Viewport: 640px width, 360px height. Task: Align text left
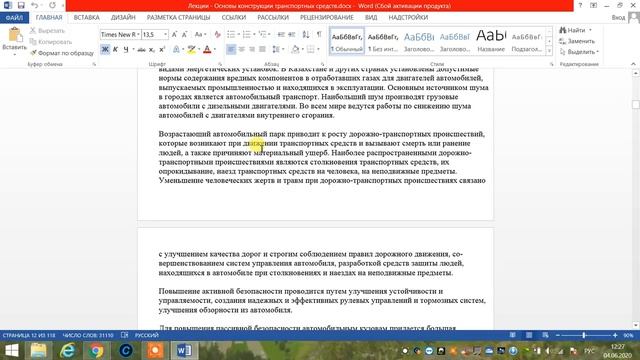(231, 49)
